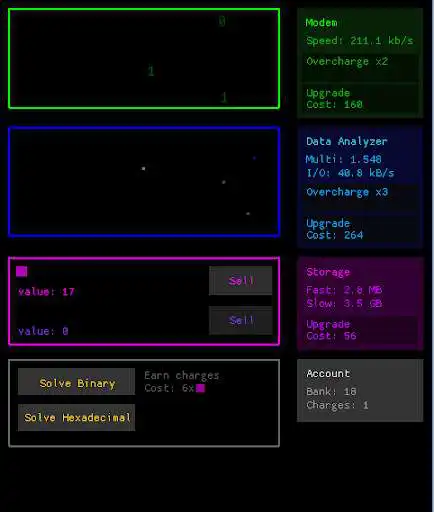Sell the slow storage valued at 0
The width and height of the screenshot is (434, 512).
(241, 320)
